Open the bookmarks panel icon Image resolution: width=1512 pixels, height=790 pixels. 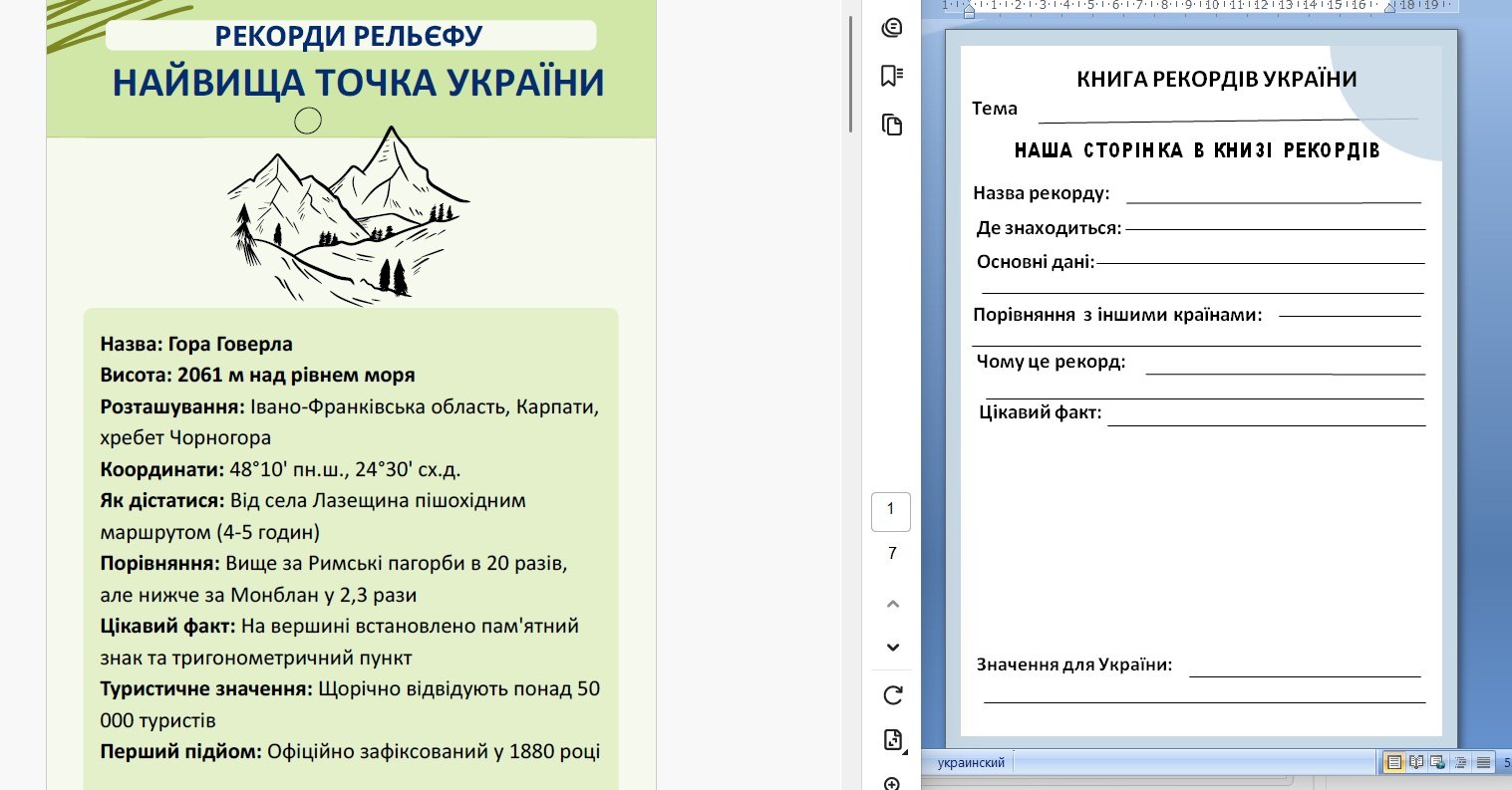click(x=892, y=76)
